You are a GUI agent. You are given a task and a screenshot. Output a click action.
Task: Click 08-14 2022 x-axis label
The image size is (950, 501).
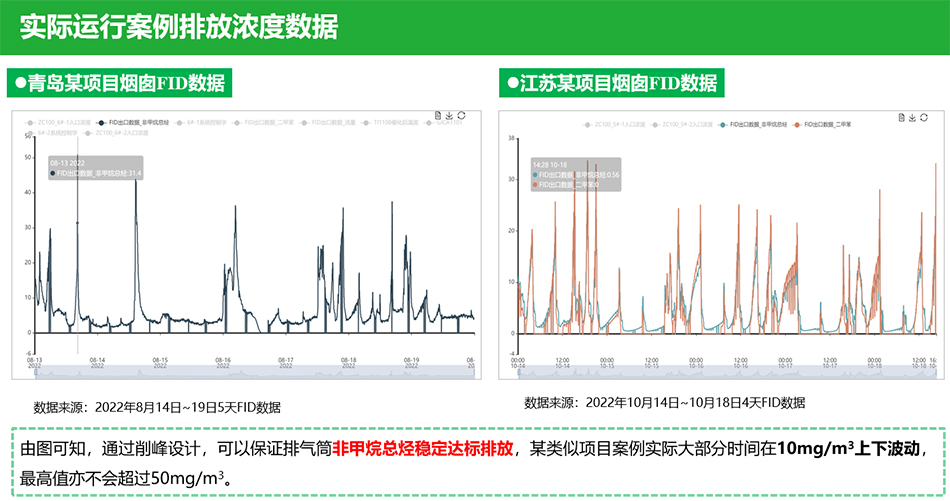[98, 363]
